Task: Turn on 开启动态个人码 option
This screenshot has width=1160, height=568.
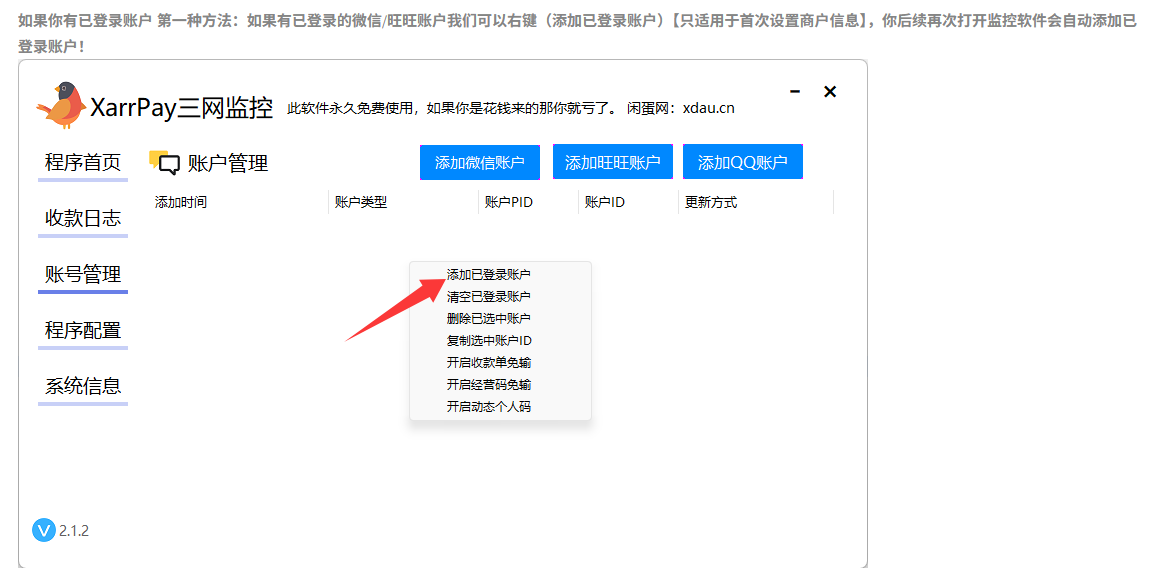Action: [489, 406]
